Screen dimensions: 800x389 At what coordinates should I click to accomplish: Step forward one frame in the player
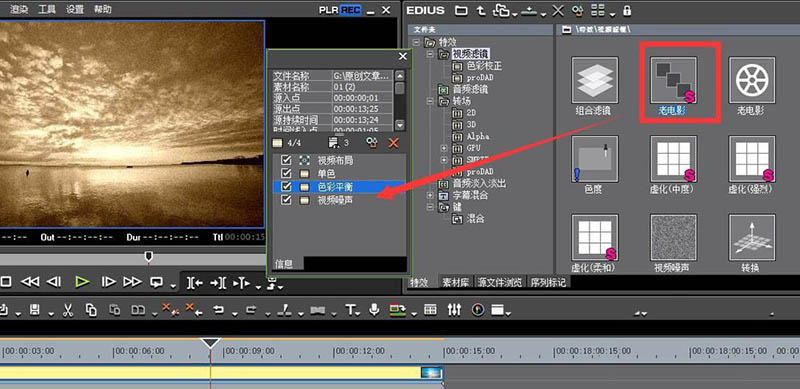pyautogui.click(x=108, y=282)
